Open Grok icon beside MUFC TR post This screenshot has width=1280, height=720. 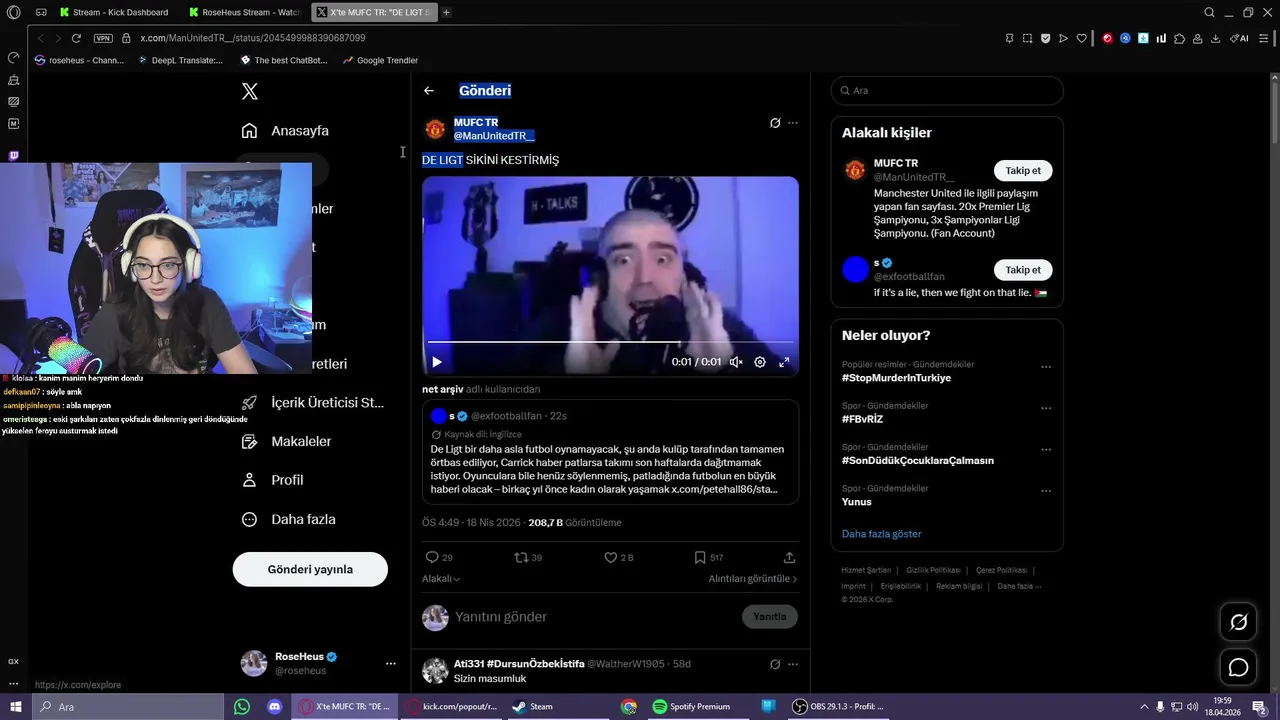pyautogui.click(x=775, y=123)
